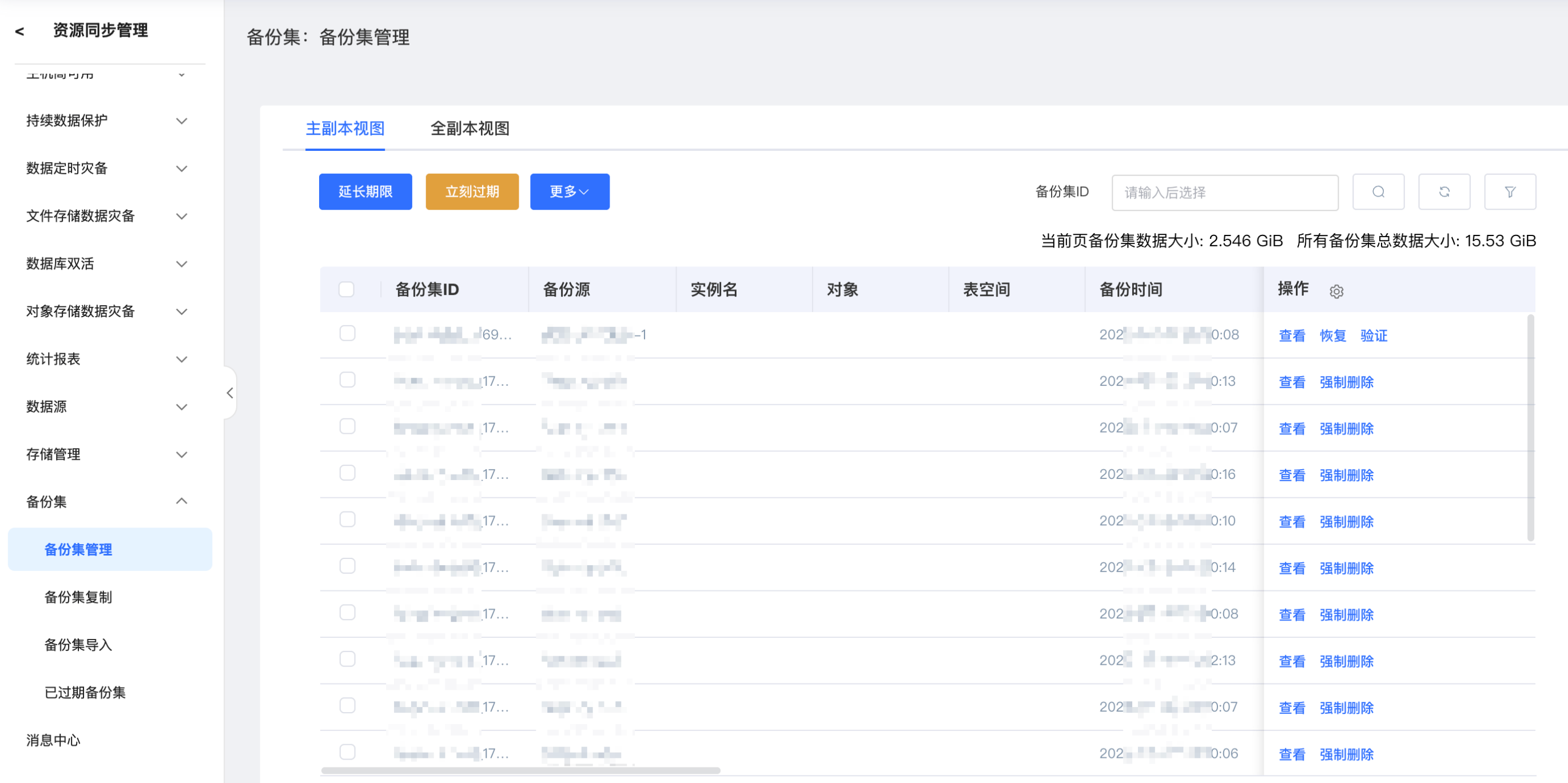Click the search magnifier icon button
The image size is (1568, 783).
click(x=1378, y=192)
